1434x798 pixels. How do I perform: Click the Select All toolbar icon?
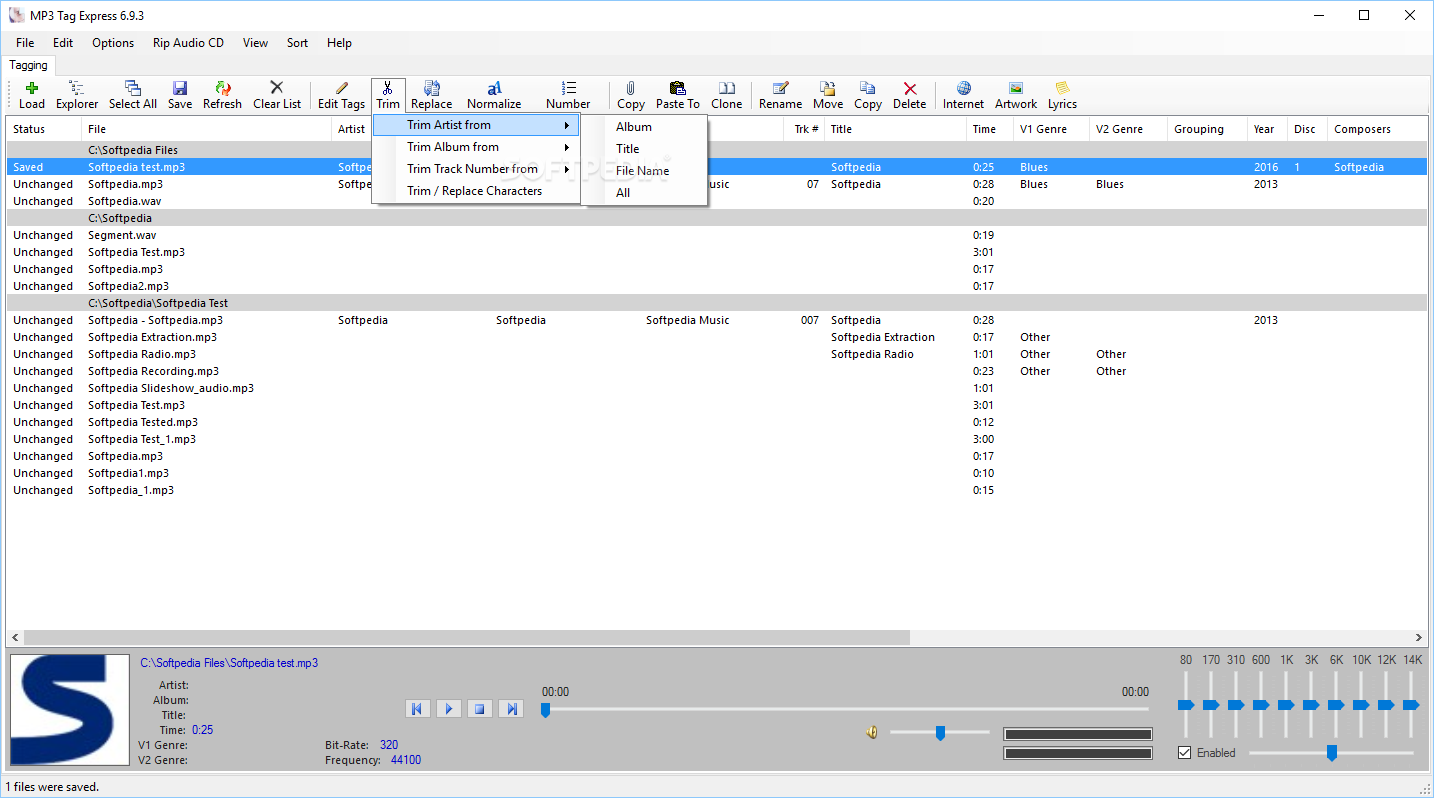coord(132,95)
